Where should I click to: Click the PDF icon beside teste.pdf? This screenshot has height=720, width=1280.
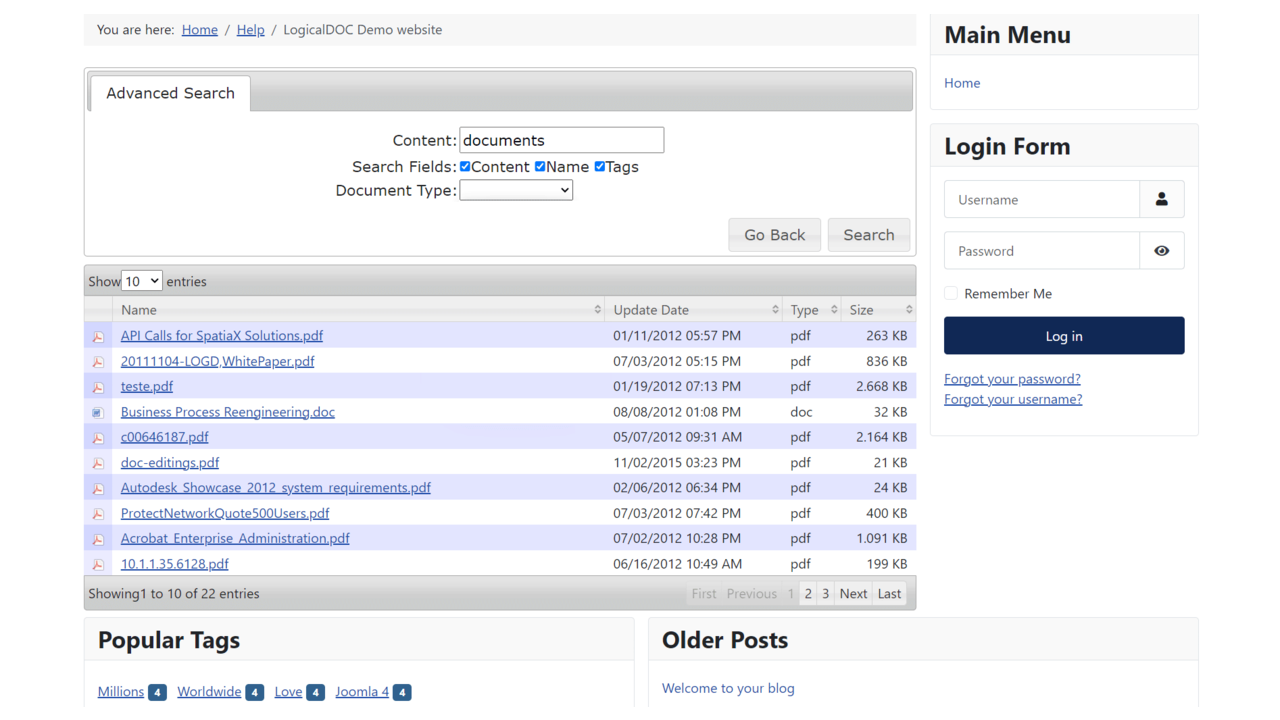click(x=98, y=387)
